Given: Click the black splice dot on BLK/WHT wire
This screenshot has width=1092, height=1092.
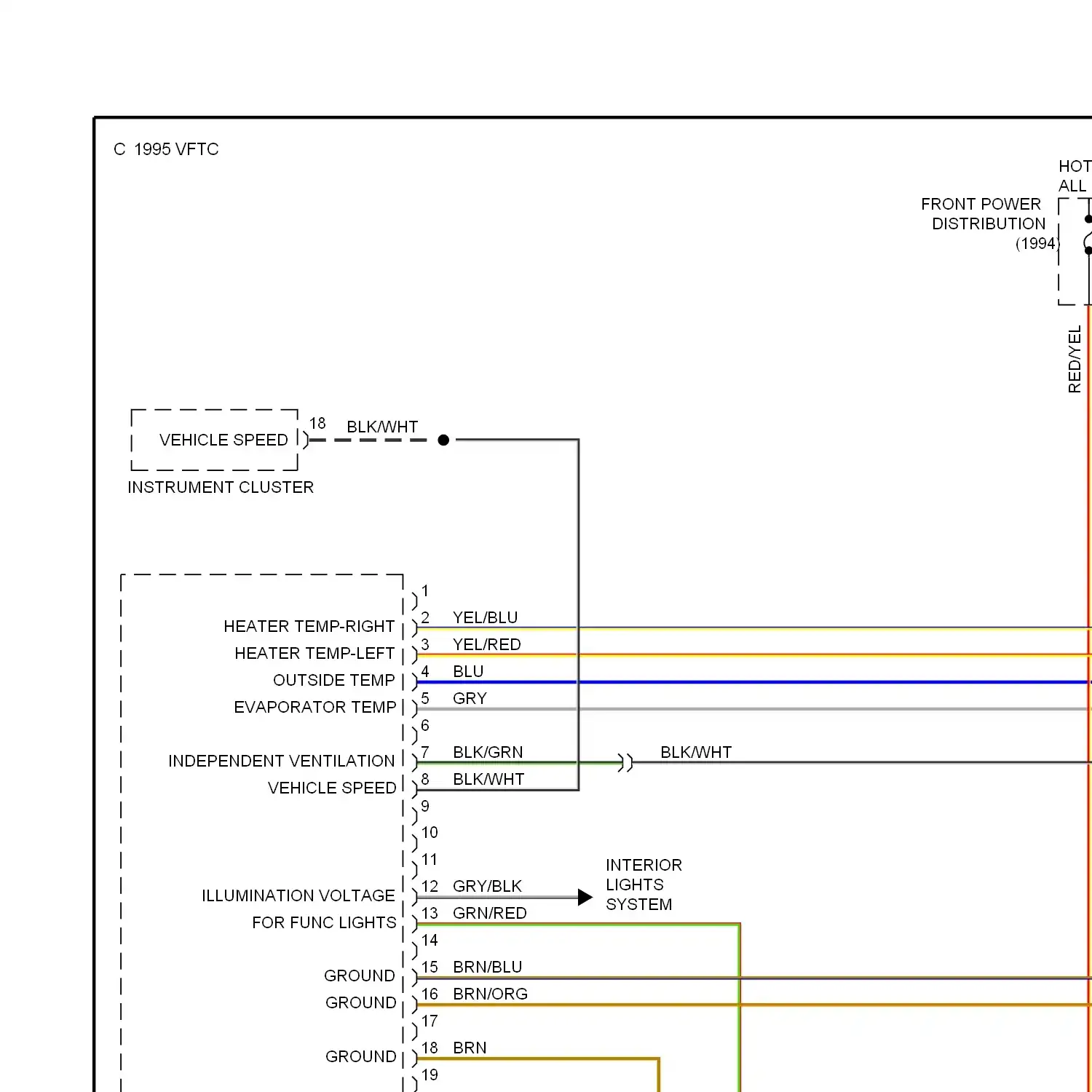Looking at the screenshot, I should (443, 440).
